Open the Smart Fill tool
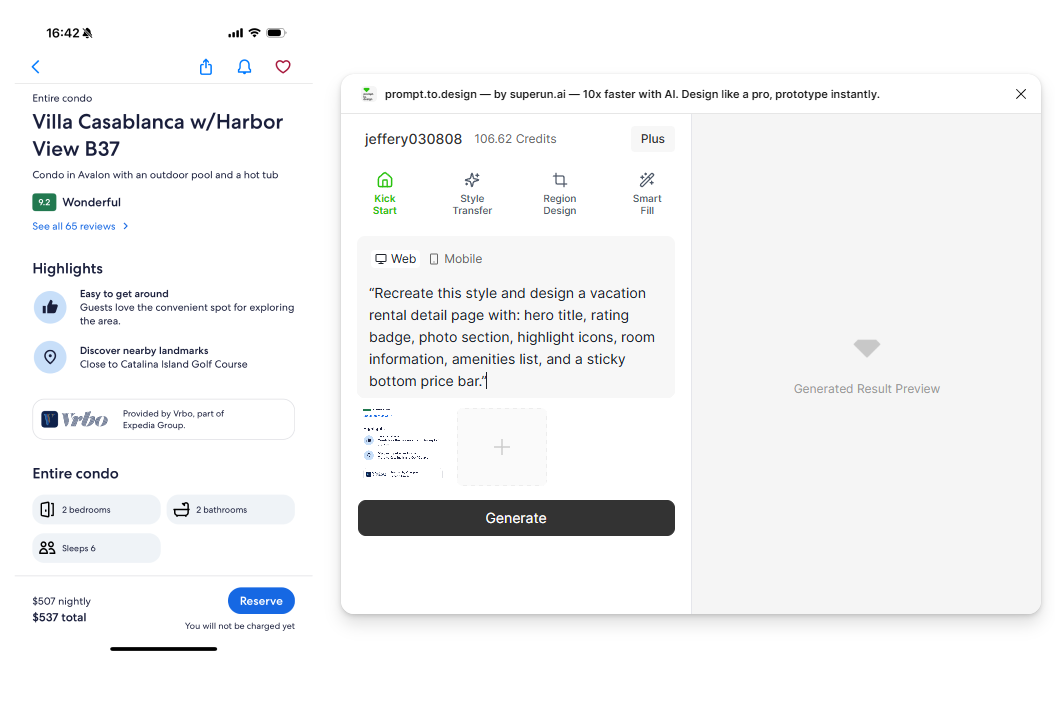This screenshot has width=1055, height=717. click(647, 193)
